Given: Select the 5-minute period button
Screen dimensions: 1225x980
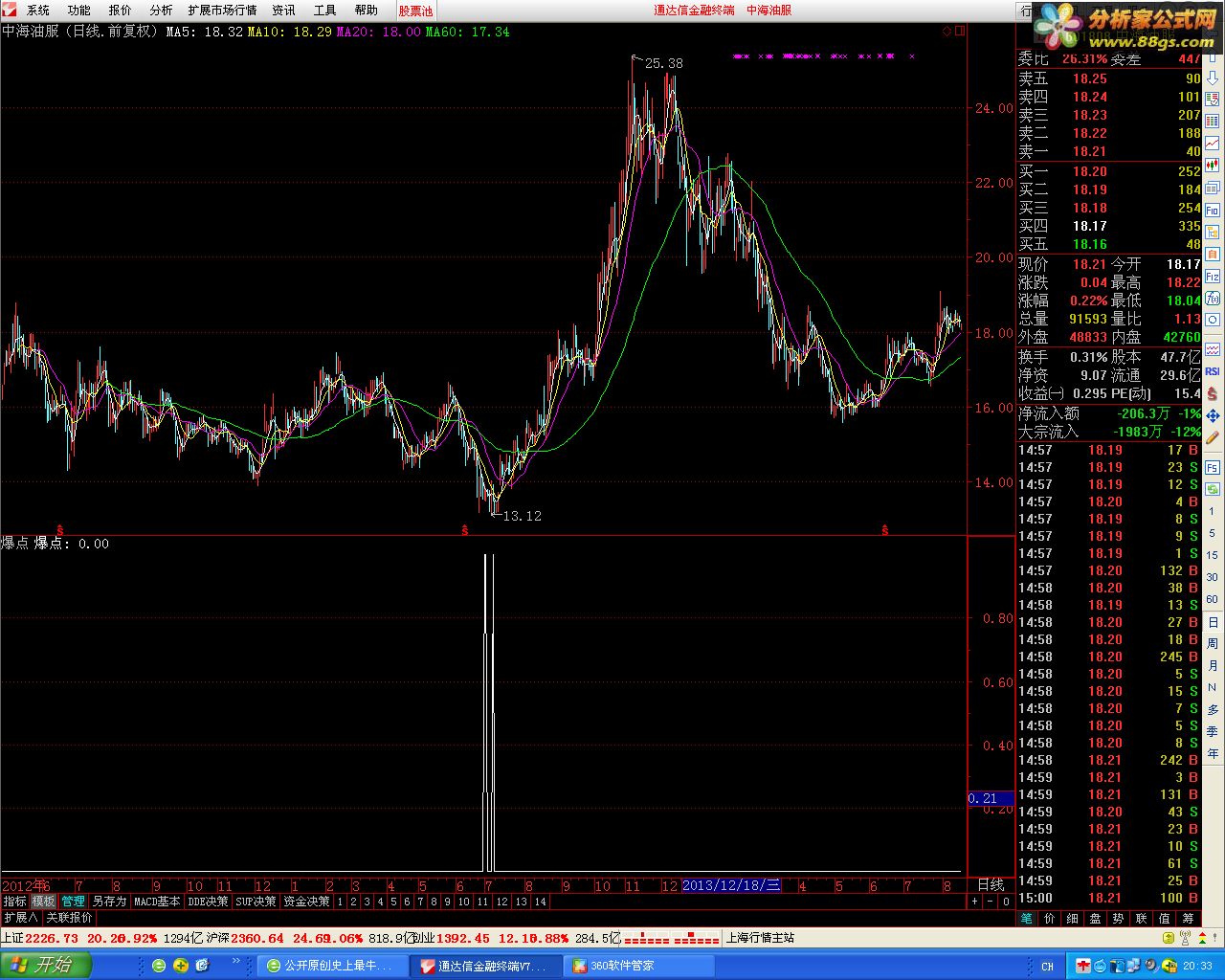Looking at the screenshot, I should [1213, 533].
